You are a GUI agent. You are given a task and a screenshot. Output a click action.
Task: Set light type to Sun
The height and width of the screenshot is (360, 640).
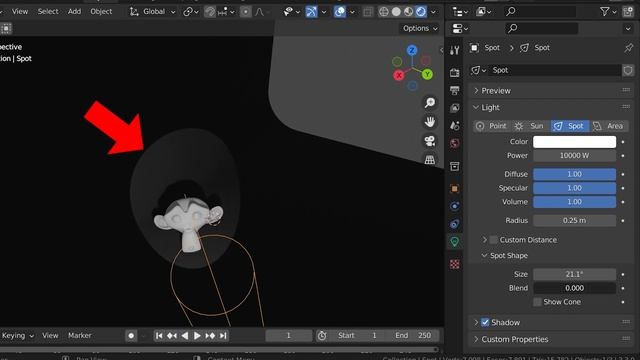pyautogui.click(x=531, y=126)
